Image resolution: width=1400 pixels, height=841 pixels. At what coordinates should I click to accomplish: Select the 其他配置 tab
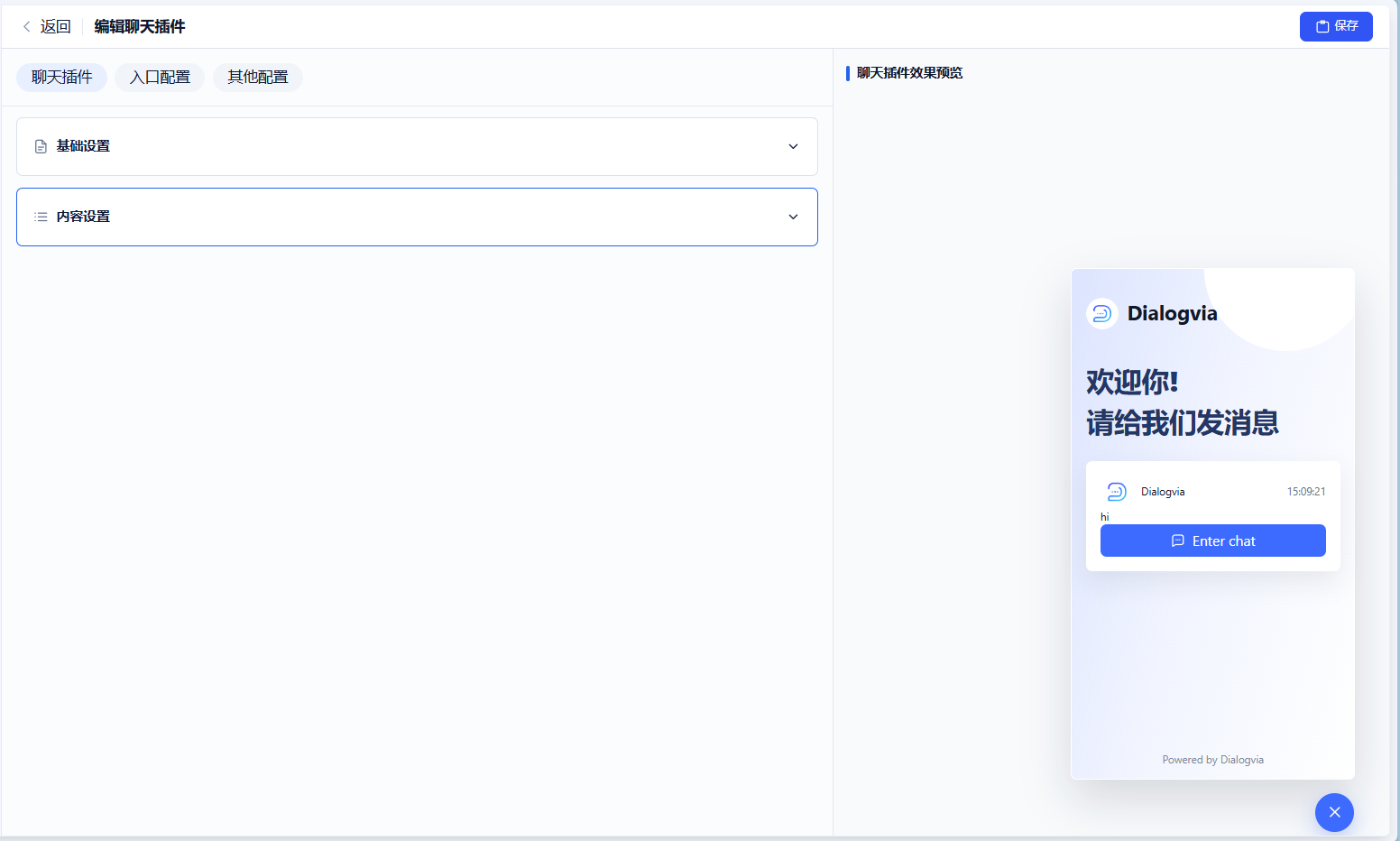click(x=258, y=78)
